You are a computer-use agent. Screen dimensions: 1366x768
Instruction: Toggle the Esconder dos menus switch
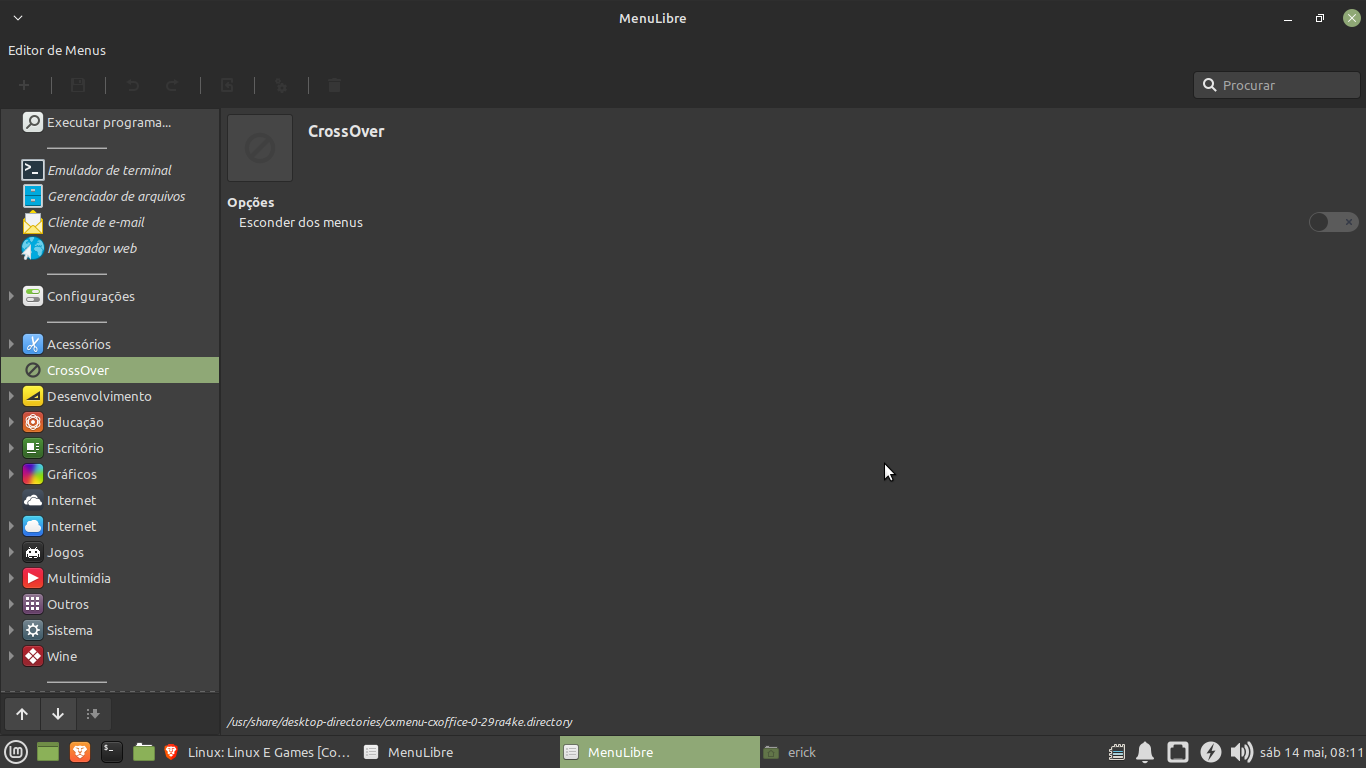[1333, 222]
